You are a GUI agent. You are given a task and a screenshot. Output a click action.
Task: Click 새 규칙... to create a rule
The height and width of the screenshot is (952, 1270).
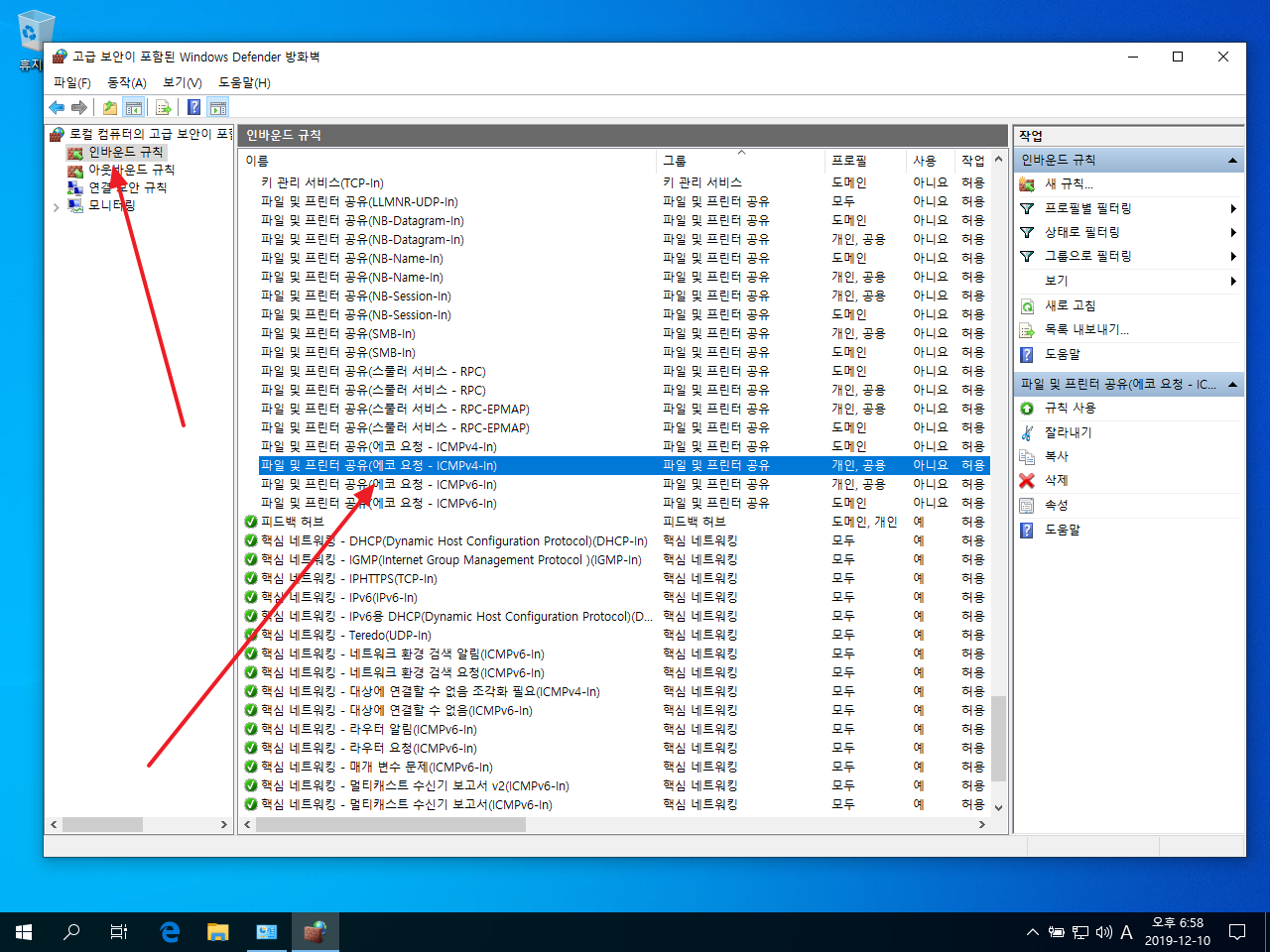[x=1069, y=184]
